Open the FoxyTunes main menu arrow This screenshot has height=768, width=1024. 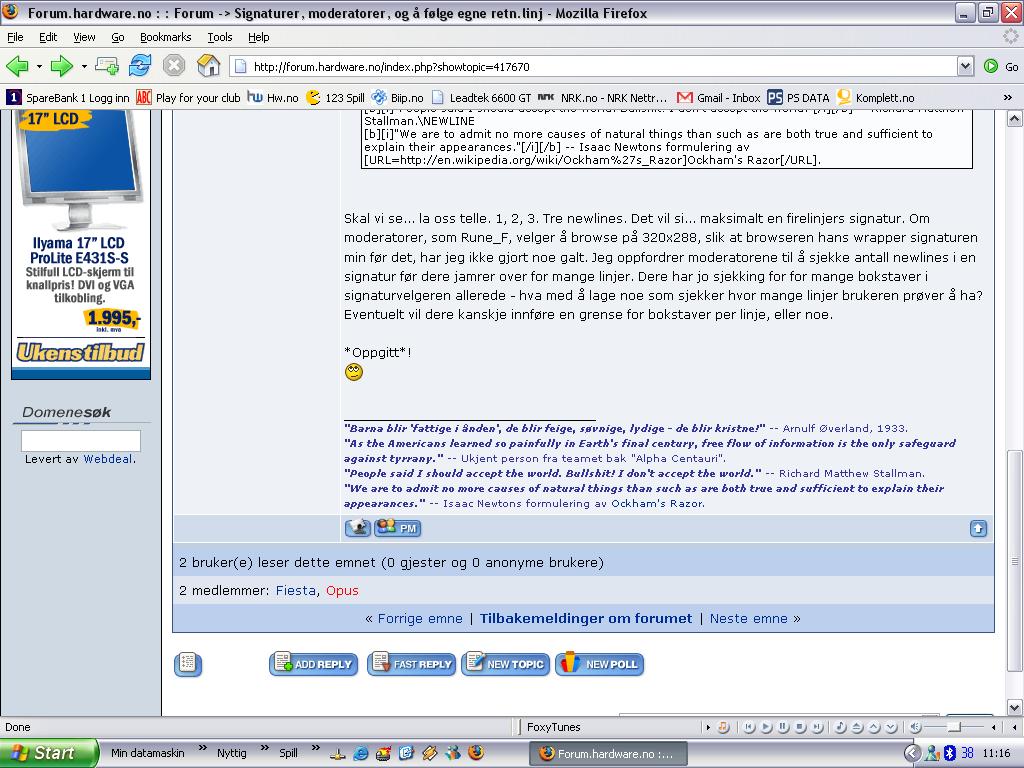pyautogui.click(x=708, y=727)
